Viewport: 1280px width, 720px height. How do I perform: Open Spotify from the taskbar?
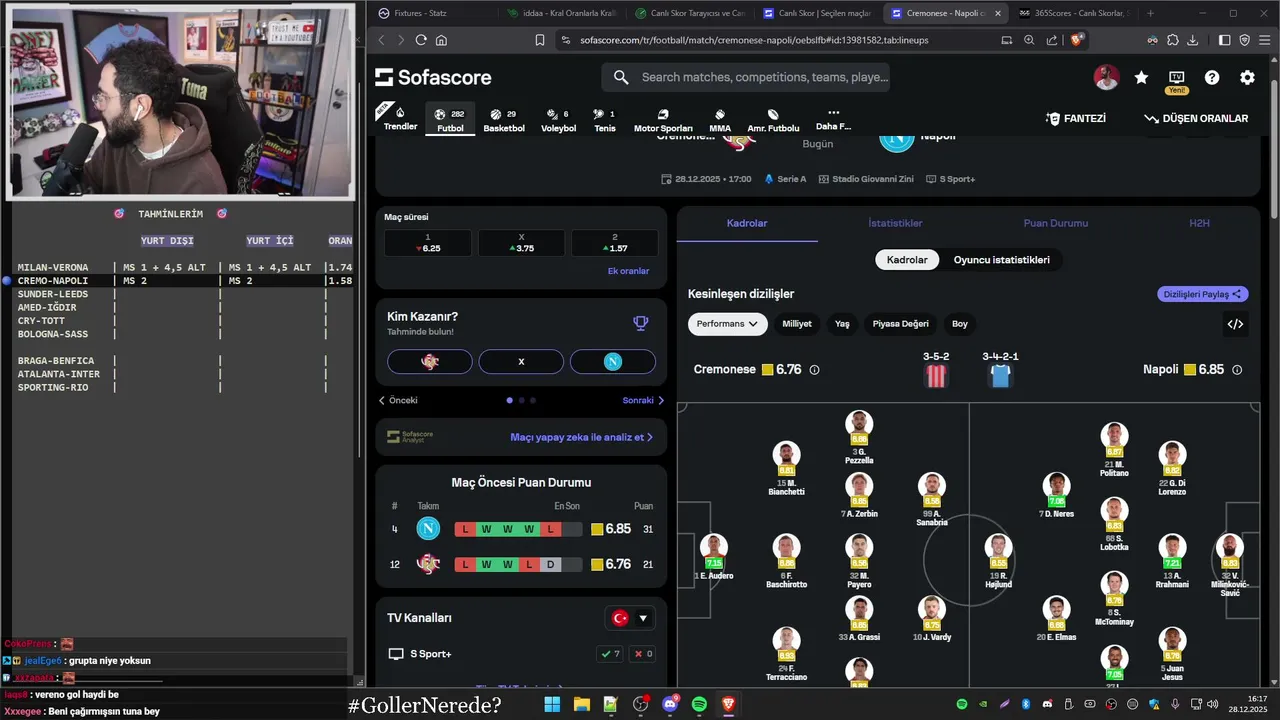[699, 704]
